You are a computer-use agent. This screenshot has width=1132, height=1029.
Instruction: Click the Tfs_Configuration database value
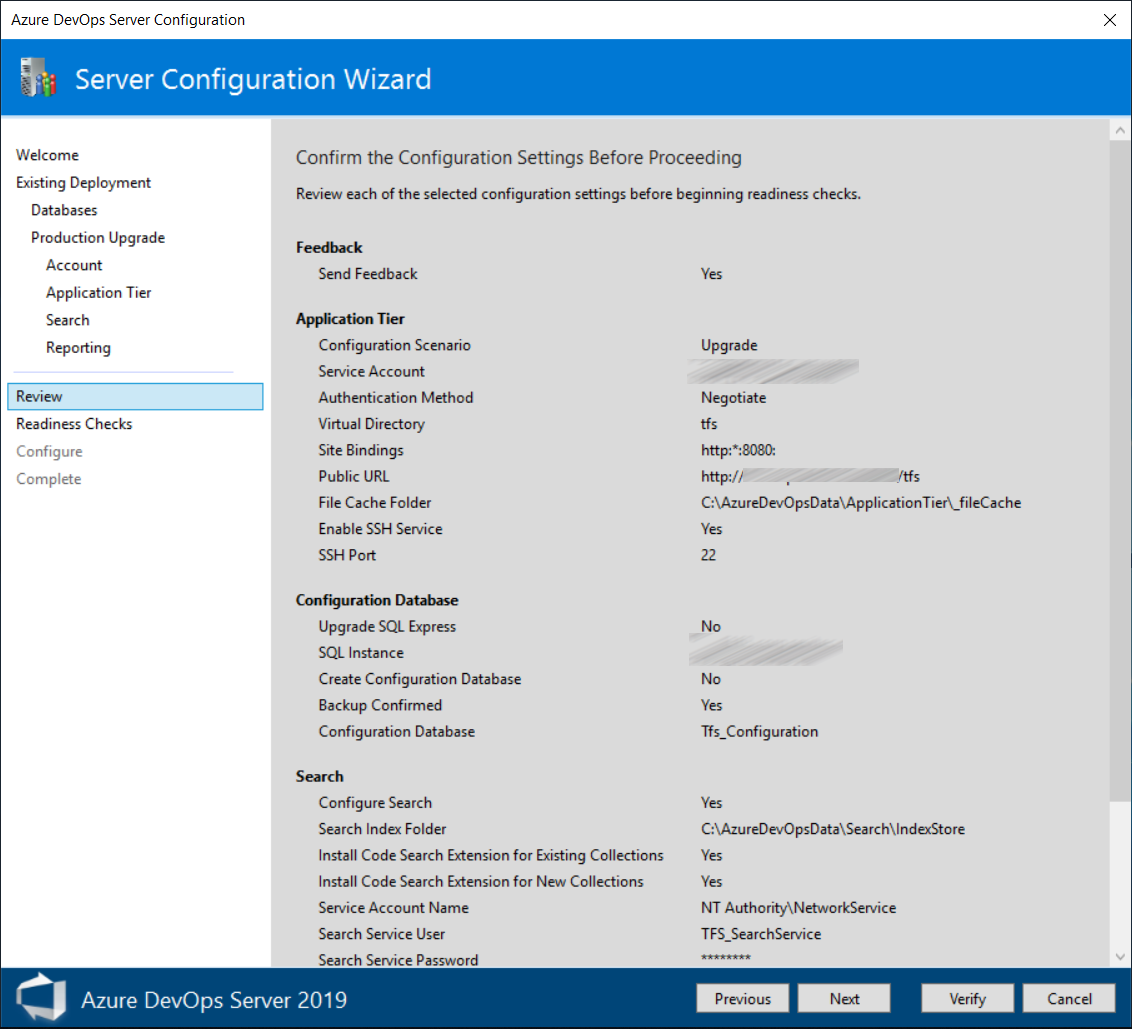pos(759,732)
